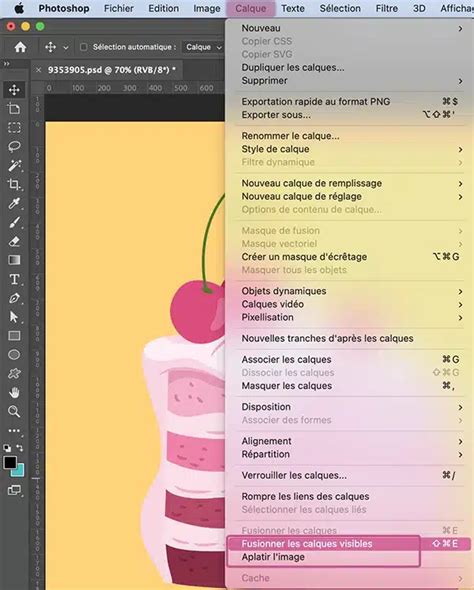Close the 9353905.psd document tab
The height and width of the screenshot is (590, 474).
[x=38, y=70]
